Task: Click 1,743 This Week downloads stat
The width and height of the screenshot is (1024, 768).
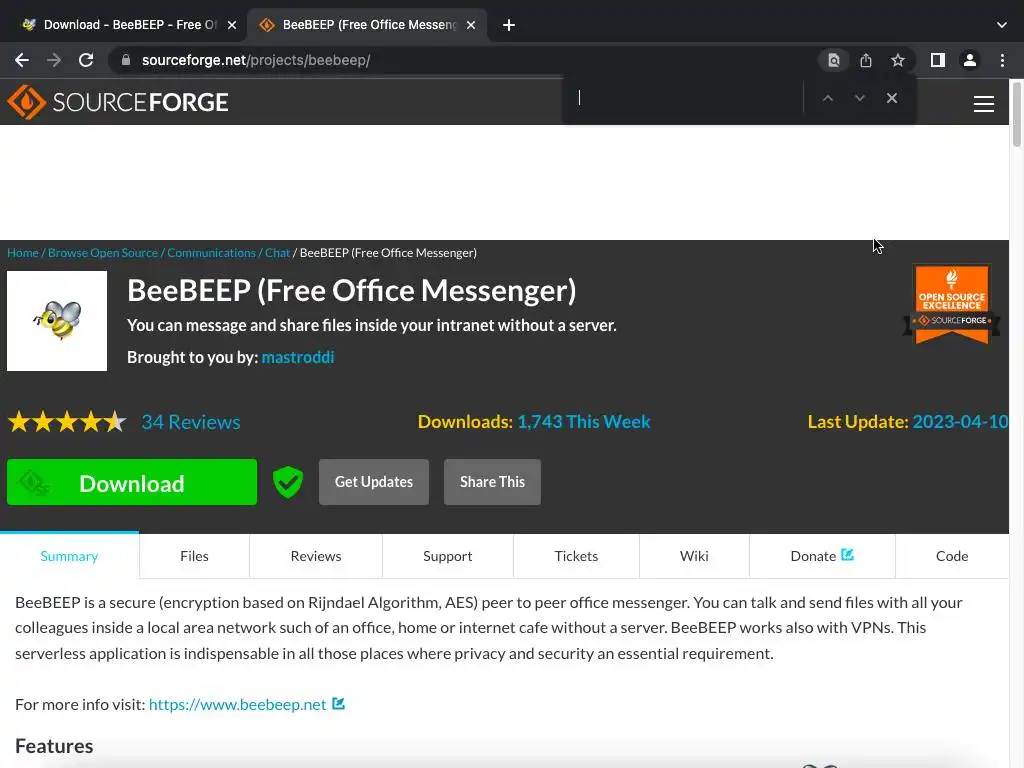Action: (584, 422)
